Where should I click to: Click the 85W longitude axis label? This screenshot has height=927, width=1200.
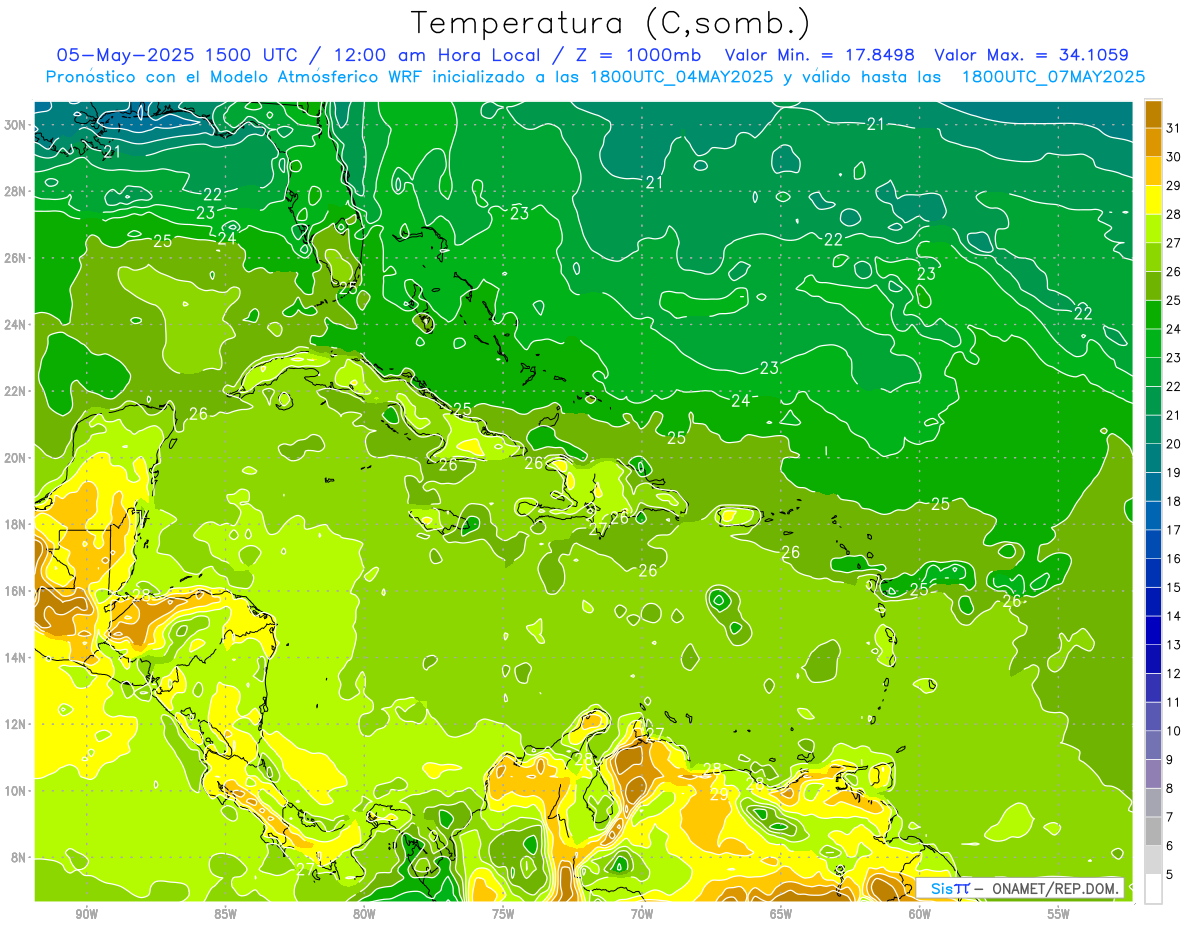point(225,914)
